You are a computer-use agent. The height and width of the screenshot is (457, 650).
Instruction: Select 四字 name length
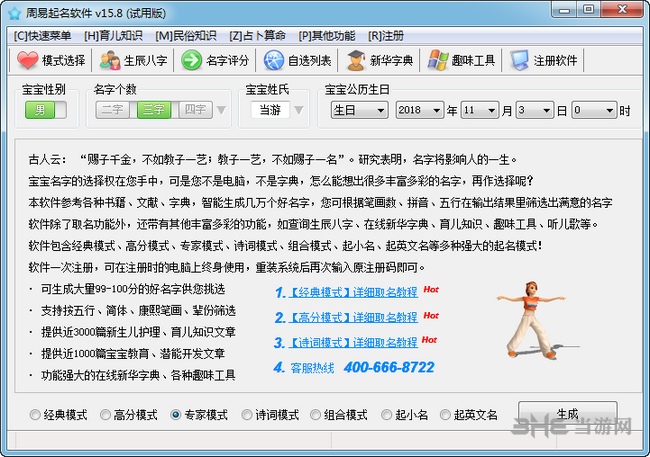195,110
